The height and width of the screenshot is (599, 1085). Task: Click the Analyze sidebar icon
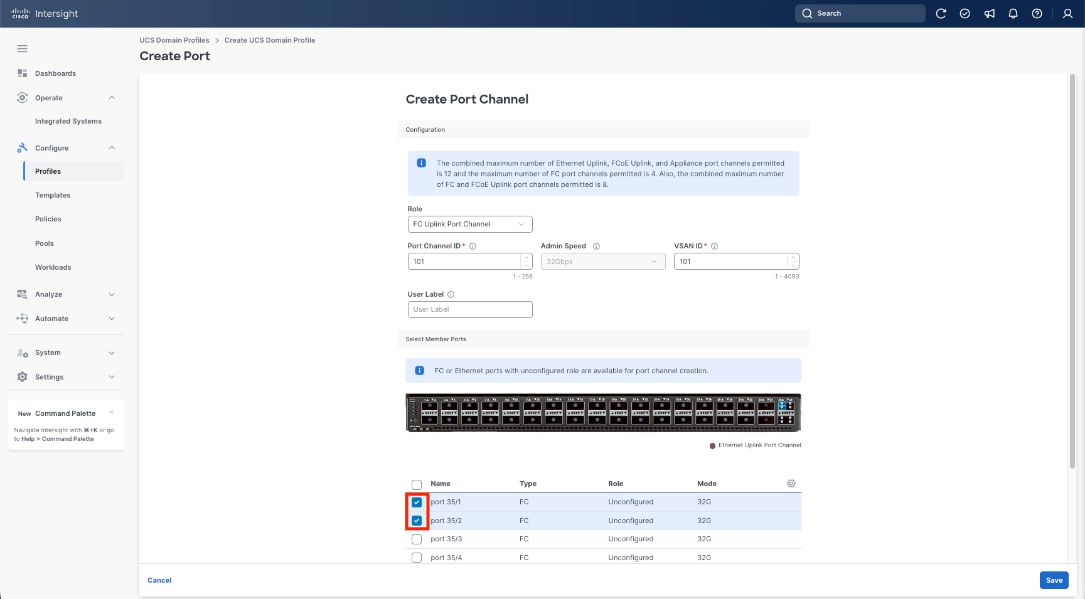click(22, 295)
